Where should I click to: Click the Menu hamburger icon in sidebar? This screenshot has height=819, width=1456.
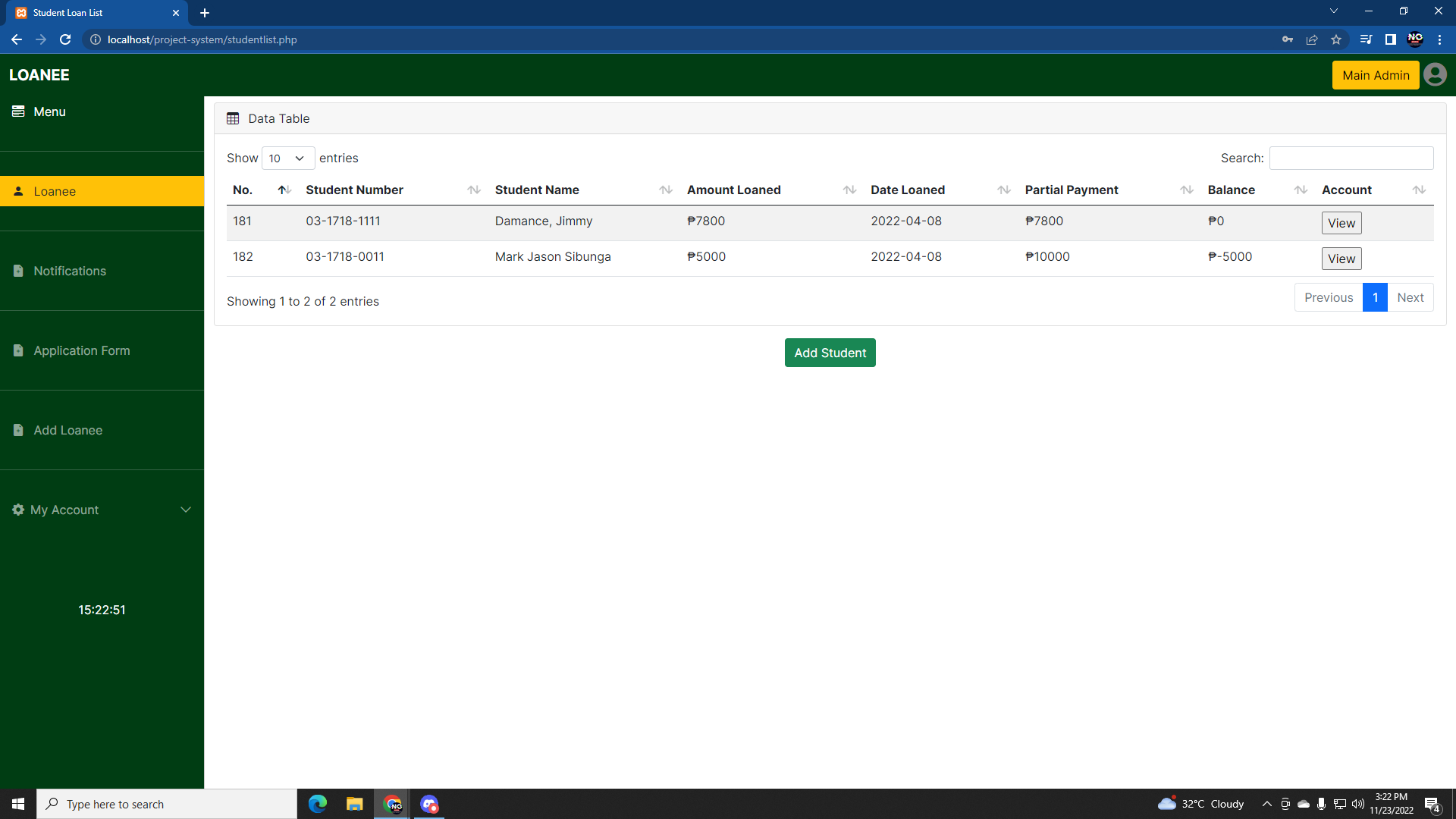(17, 111)
